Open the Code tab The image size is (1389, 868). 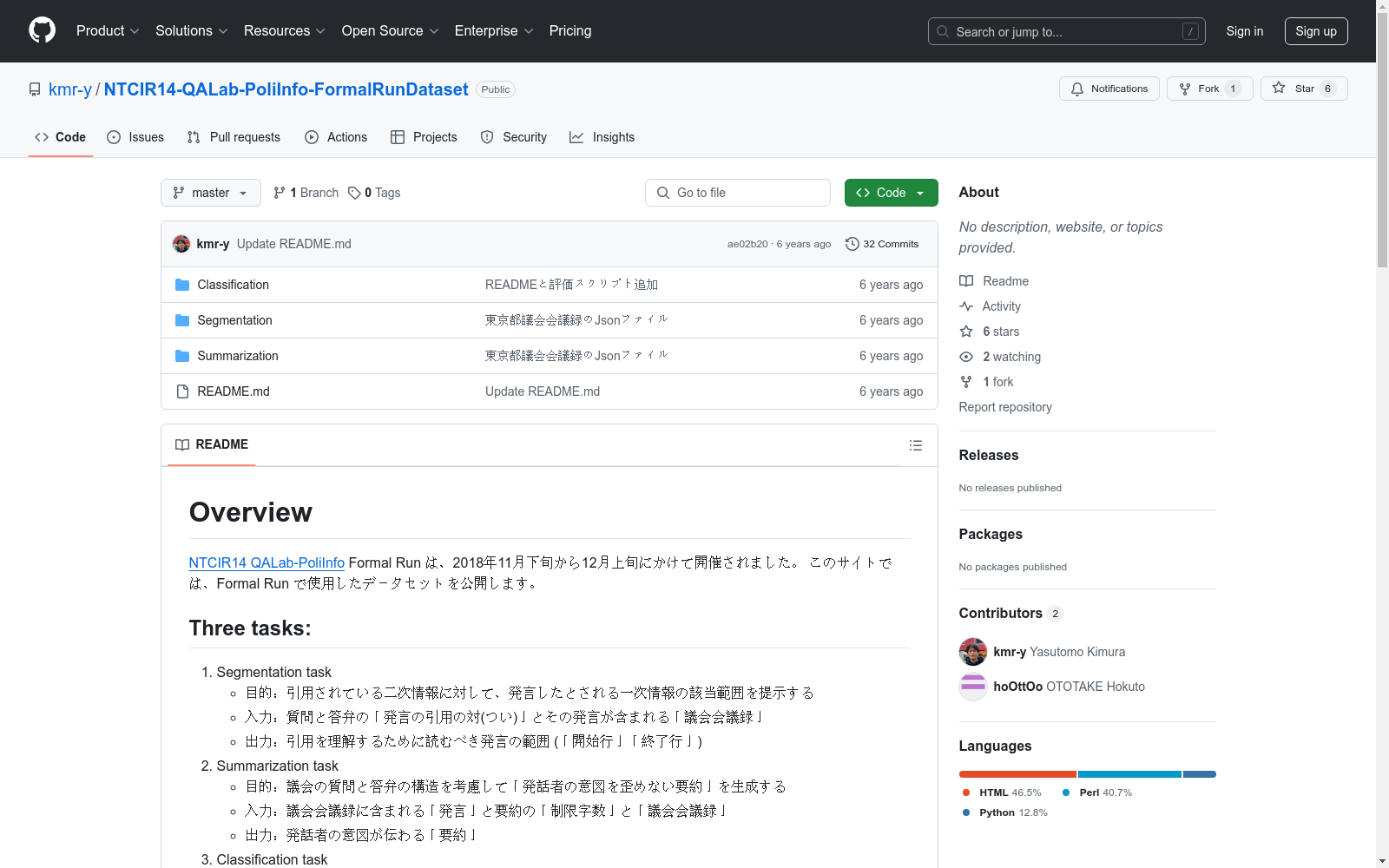click(x=61, y=137)
